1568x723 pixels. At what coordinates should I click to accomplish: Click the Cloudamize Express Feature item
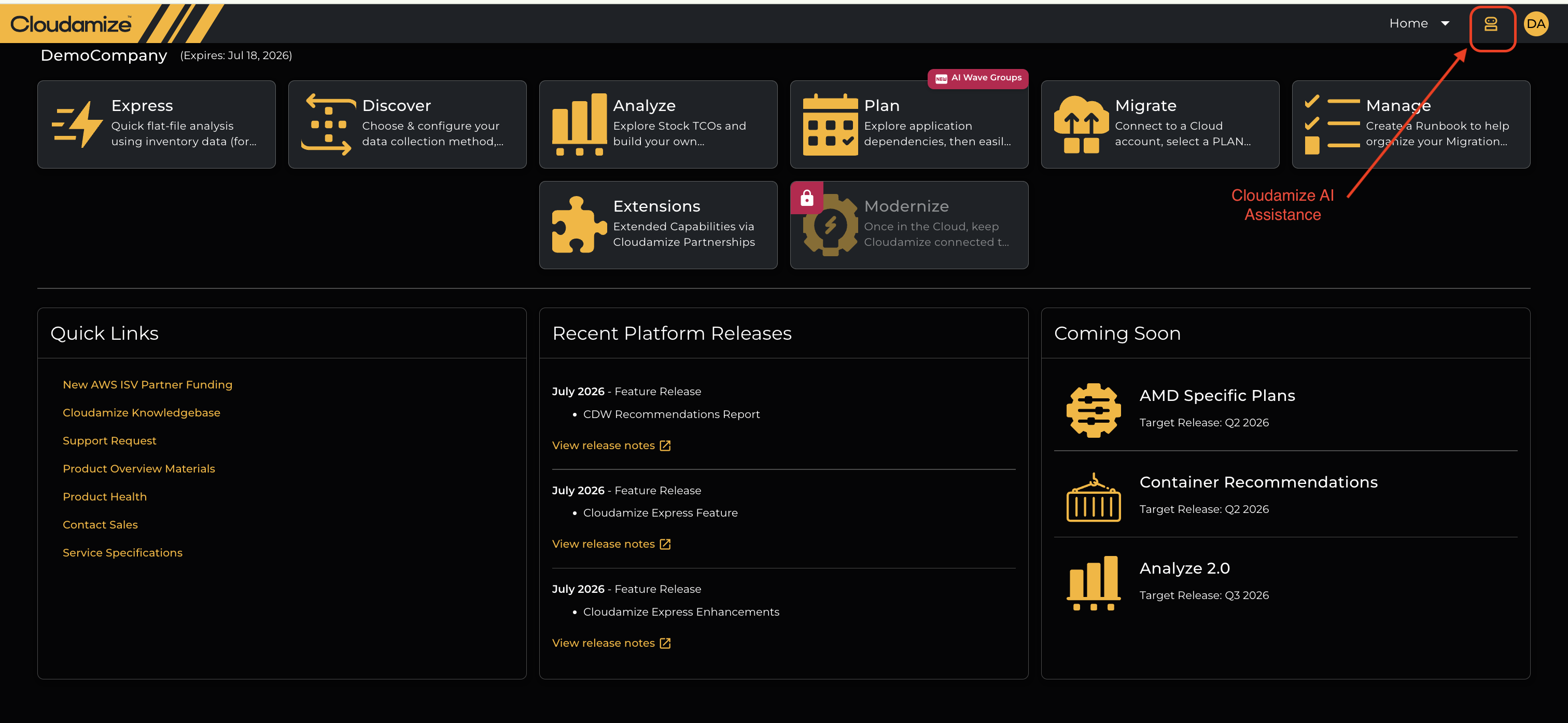tap(661, 513)
